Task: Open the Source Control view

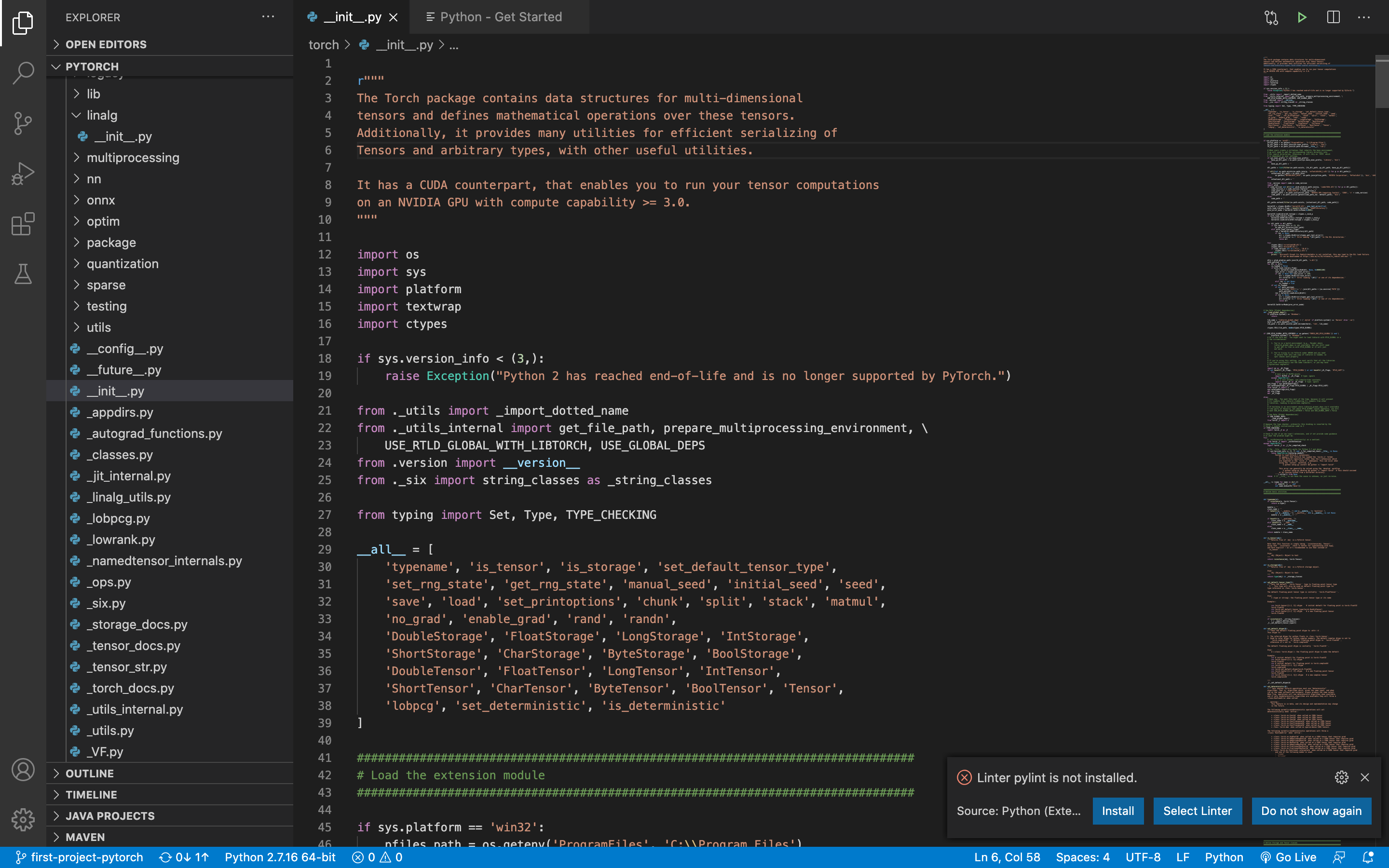Action: coord(23,123)
